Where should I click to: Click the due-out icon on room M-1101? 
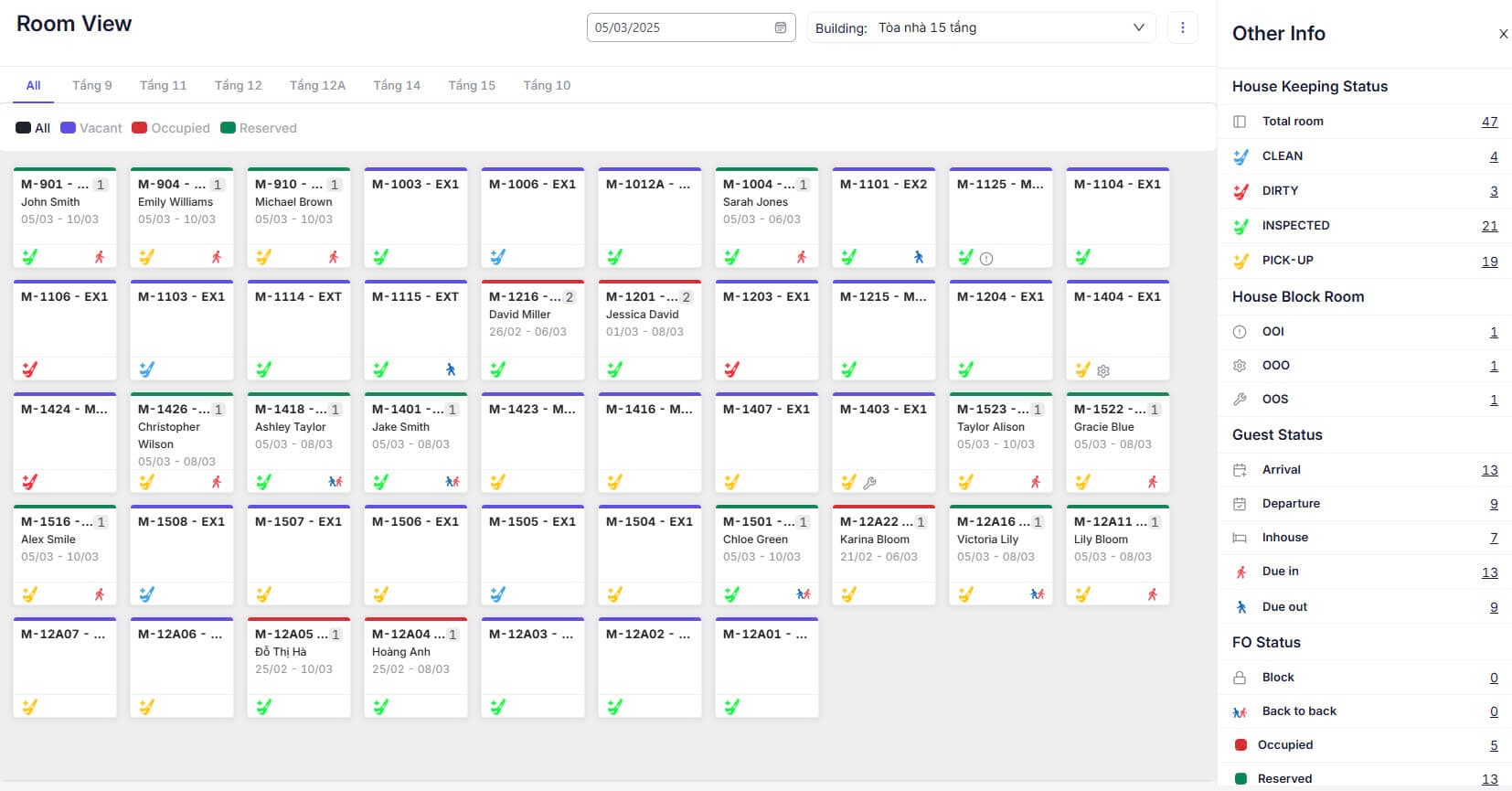pos(918,257)
